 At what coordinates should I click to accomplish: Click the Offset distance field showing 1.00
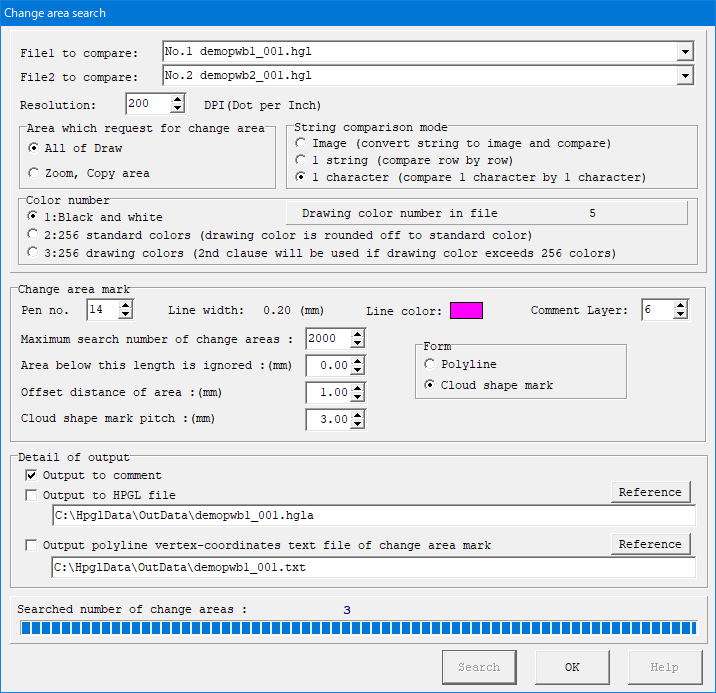pos(329,393)
